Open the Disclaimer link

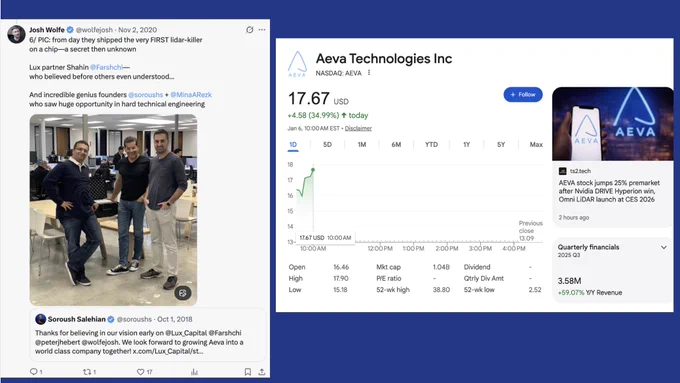point(358,128)
